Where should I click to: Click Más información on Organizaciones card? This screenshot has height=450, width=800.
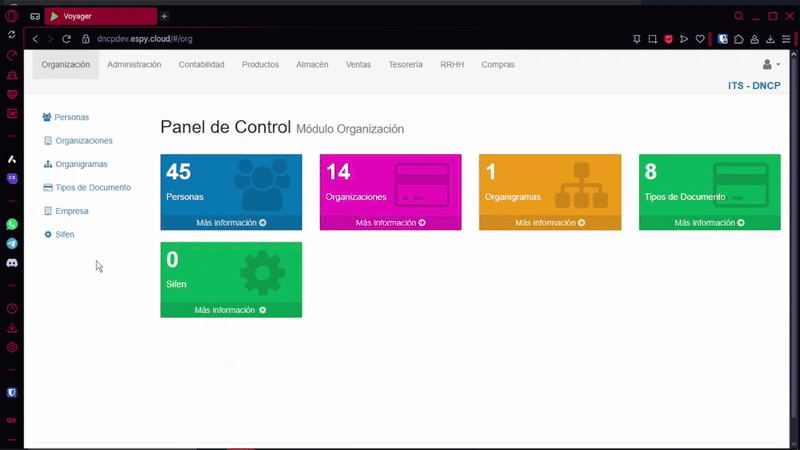pos(390,223)
